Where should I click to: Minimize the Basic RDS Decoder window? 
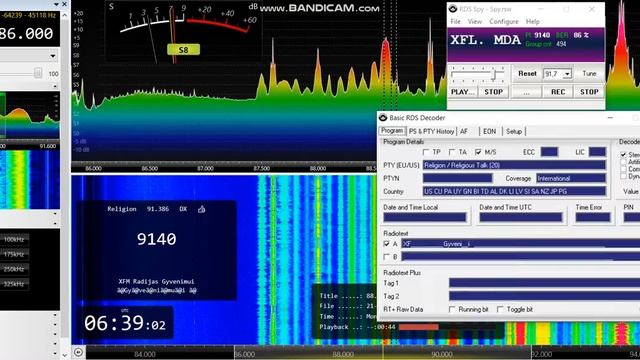610,118
